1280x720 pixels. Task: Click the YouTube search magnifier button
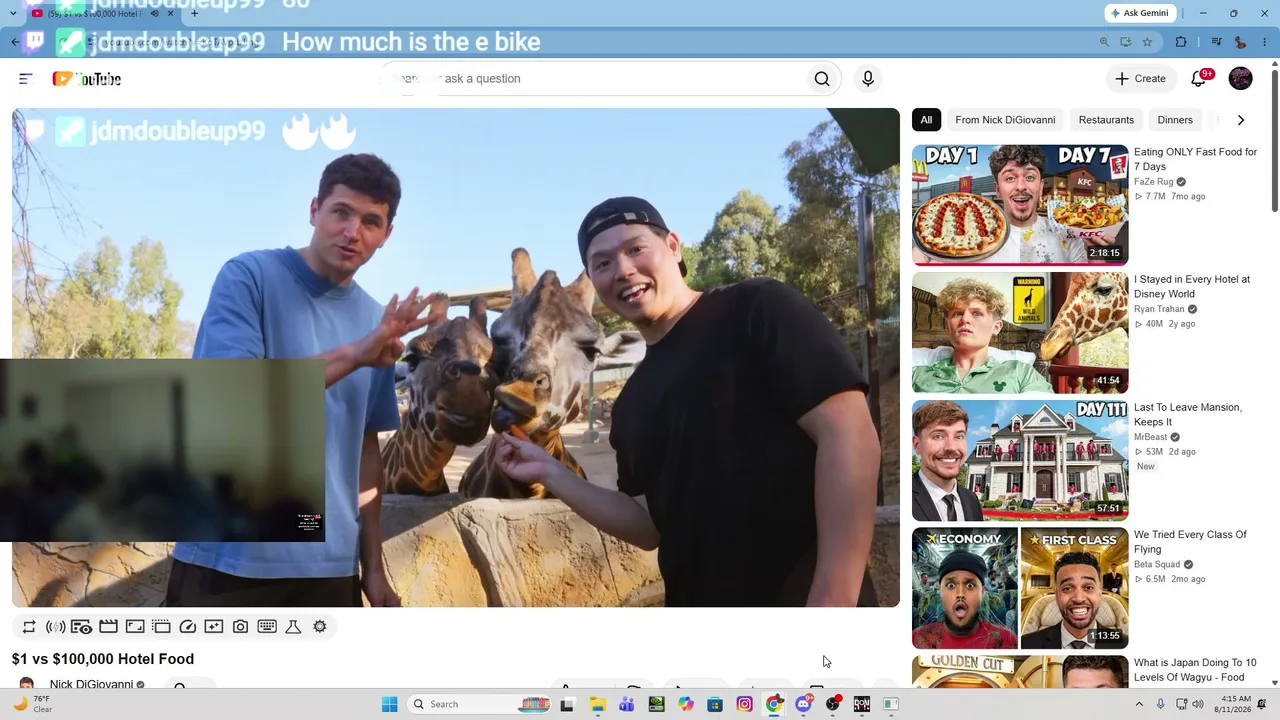[822, 79]
